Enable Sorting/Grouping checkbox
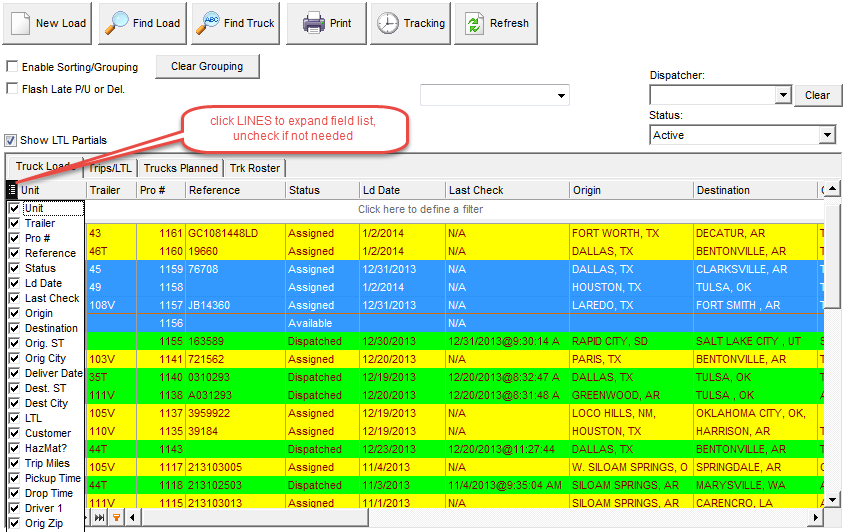Viewport: 848px width, 532px height. pyautogui.click(x=12, y=67)
